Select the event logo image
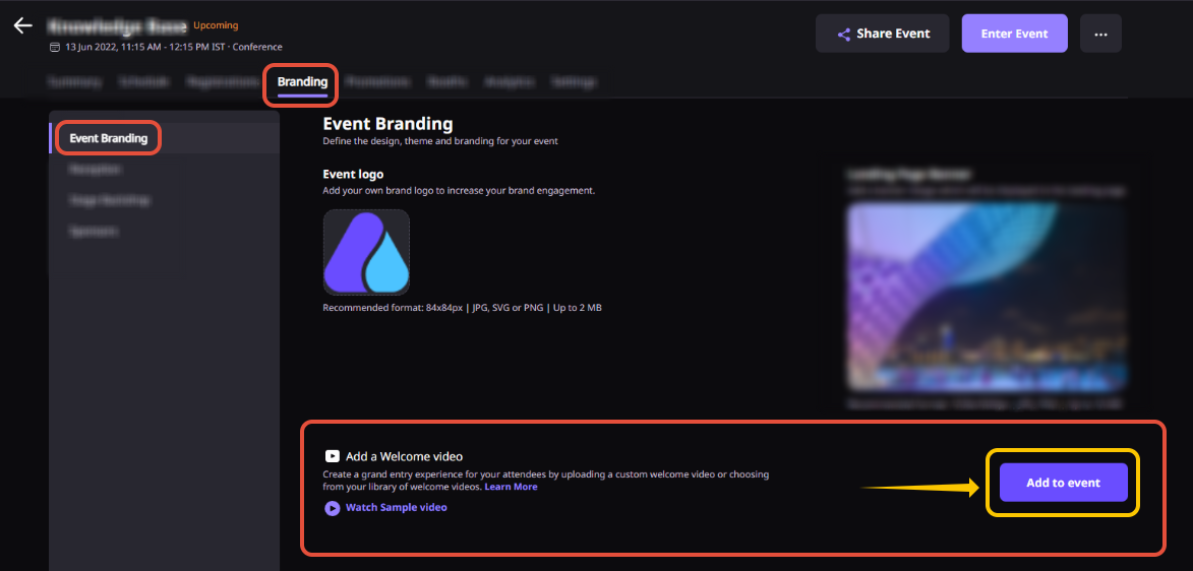The image size is (1193, 571). click(x=367, y=252)
